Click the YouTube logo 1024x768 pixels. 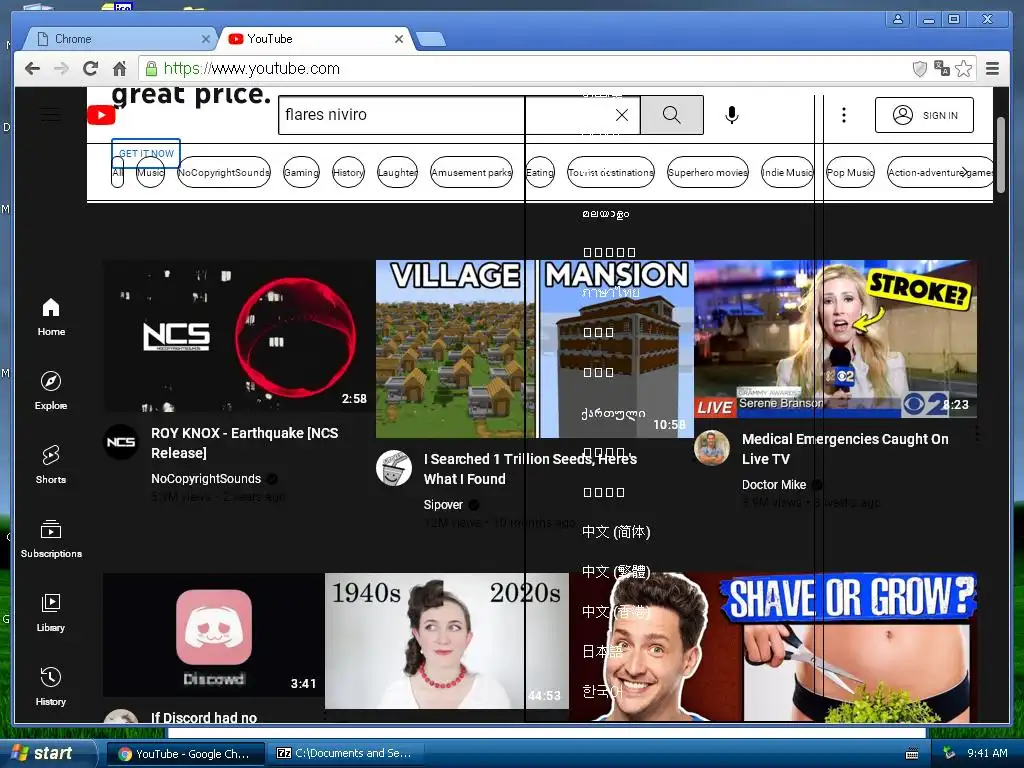click(x=101, y=116)
